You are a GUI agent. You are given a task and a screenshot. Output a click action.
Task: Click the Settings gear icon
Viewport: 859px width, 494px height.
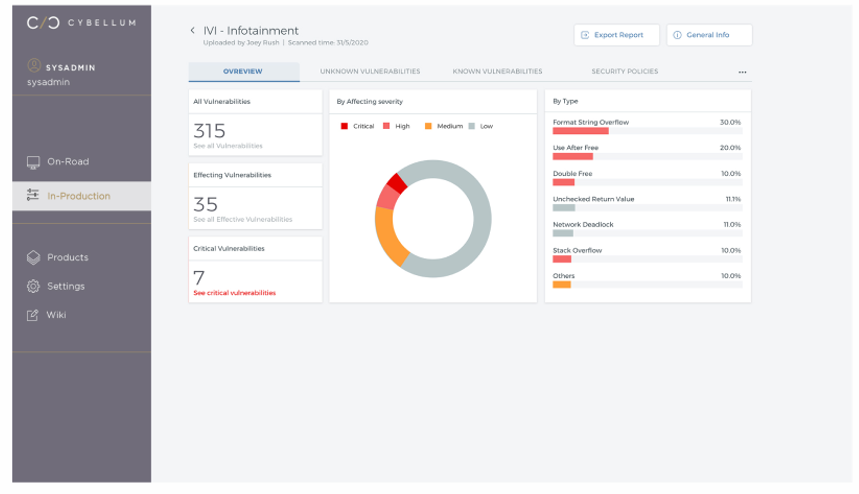[33, 286]
